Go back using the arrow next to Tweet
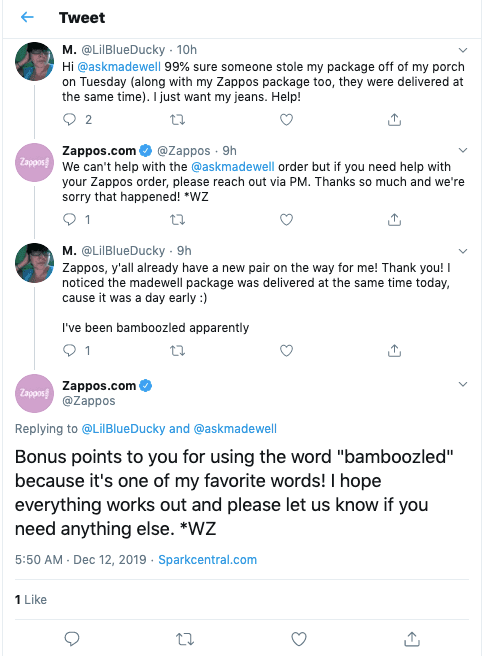484x656 pixels. pyautogui.click(x=27, y=17)
